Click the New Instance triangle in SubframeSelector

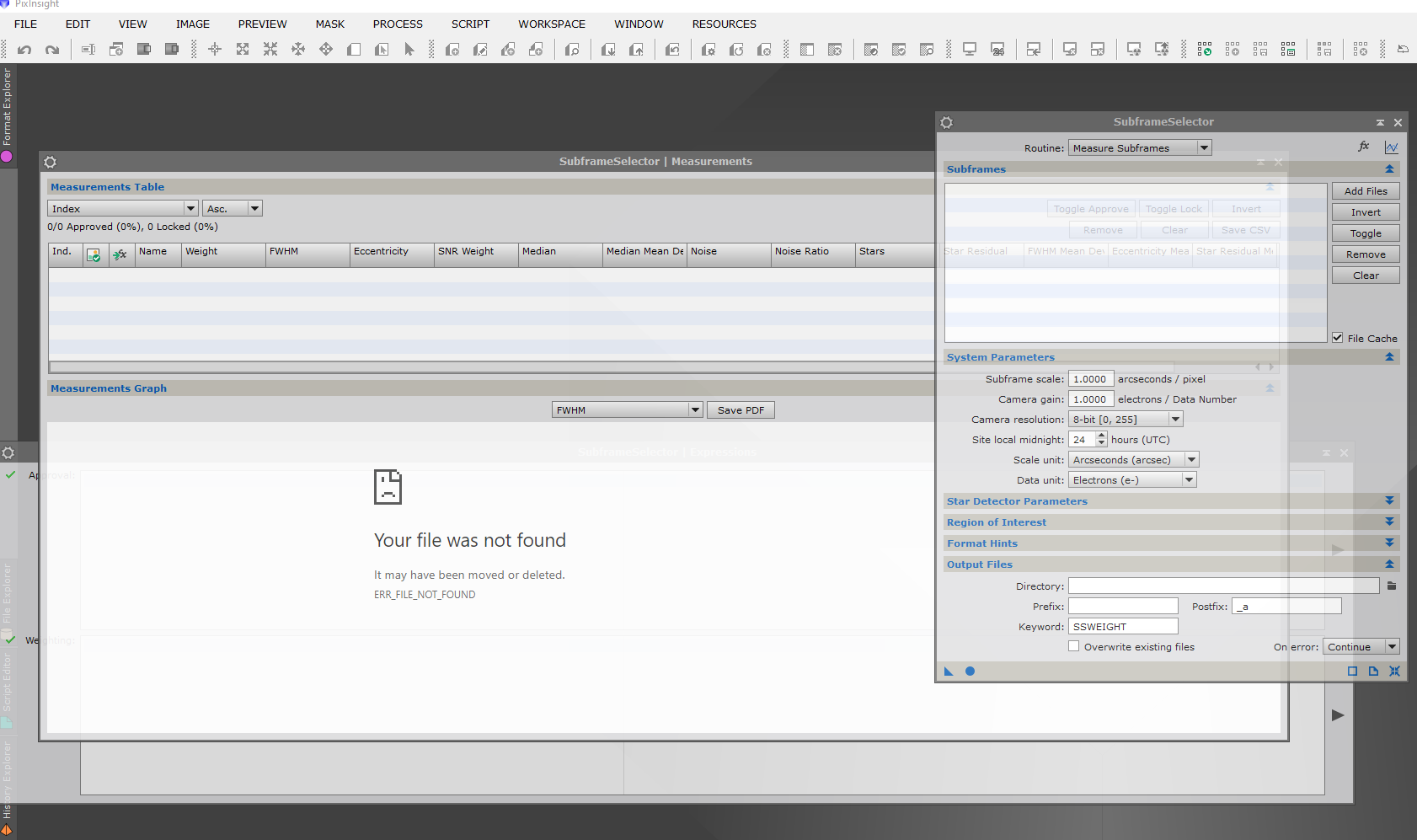coord(949,671)
